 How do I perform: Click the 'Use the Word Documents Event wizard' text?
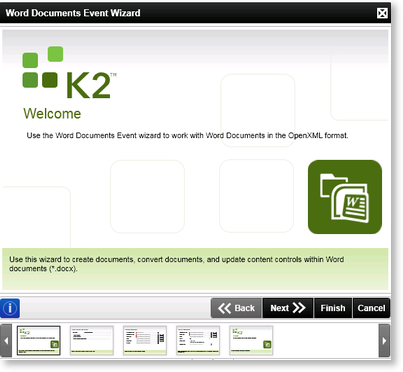point(187,136)
